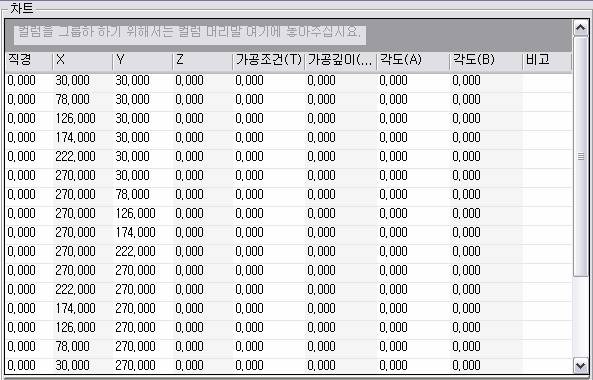This screenshot has width=593, height=380.
Task: Click the vertical scrollbar thumb grip
Action: pyautogui.click(x=581, y=156)
